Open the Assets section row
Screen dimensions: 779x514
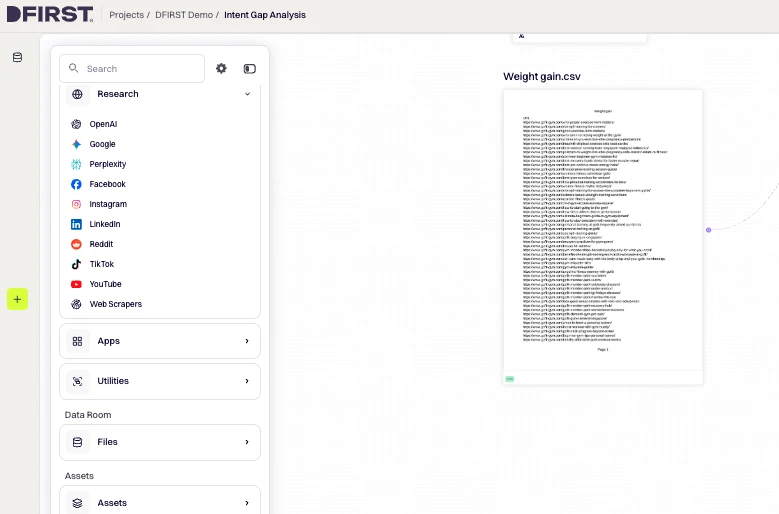pyautogui.click(x=160, y=500)
